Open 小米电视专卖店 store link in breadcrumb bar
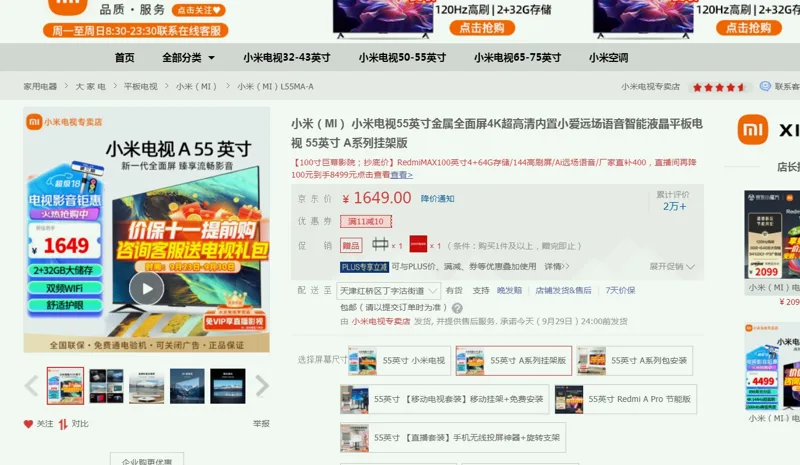The width and height of the screenshot is (800, 465). (651, 86)
